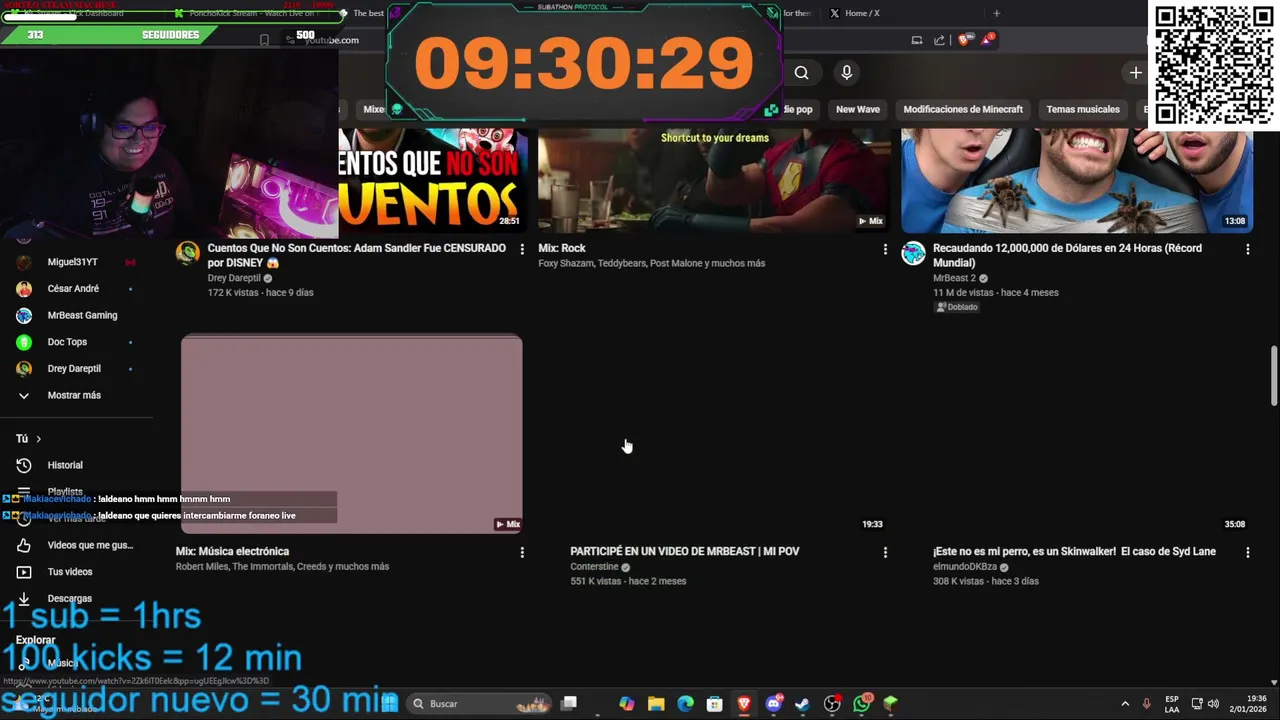
Task: Open options for Adam Sandler video
Action: [x=521, y=249]
